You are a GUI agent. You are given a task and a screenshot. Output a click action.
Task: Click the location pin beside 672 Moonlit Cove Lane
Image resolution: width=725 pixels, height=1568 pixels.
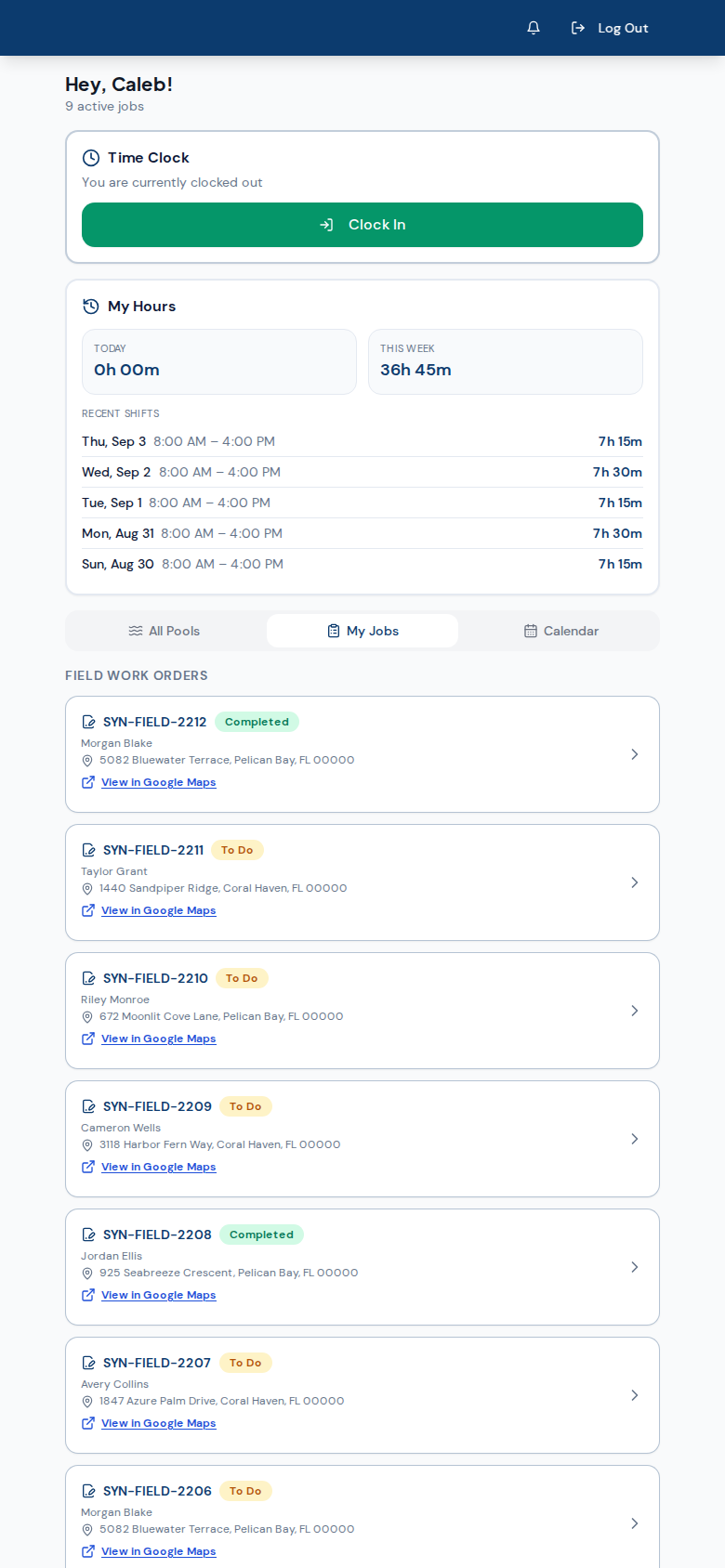coord(87,1017)
